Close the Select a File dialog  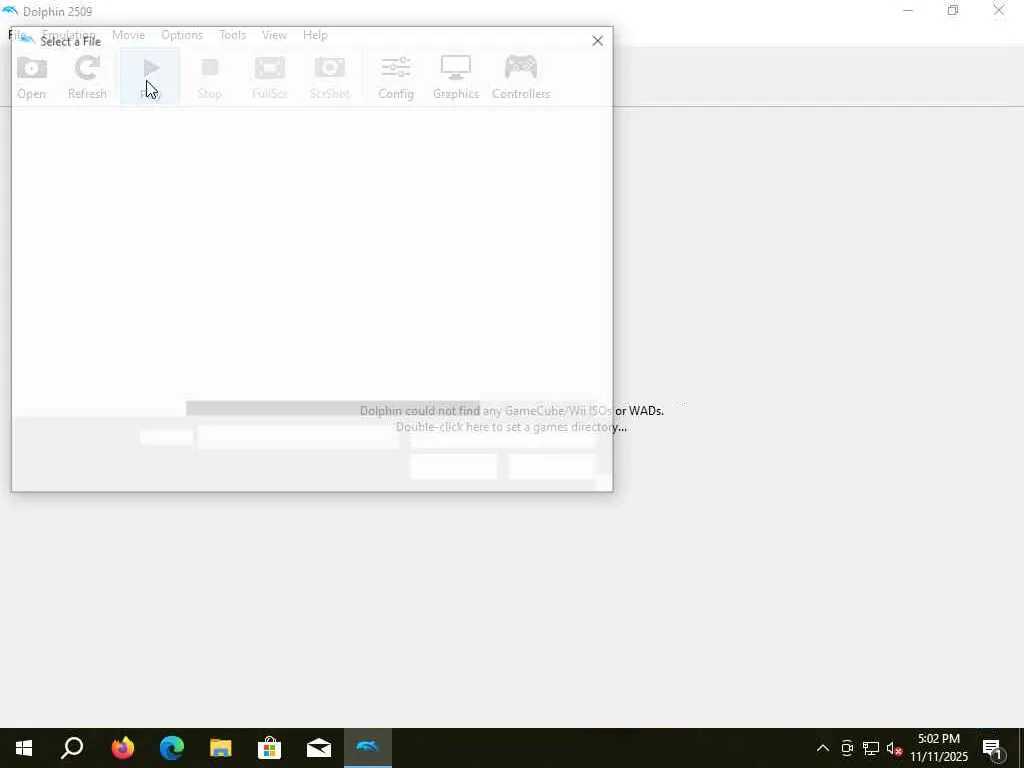pyautogui.click(x=597, y=40)
